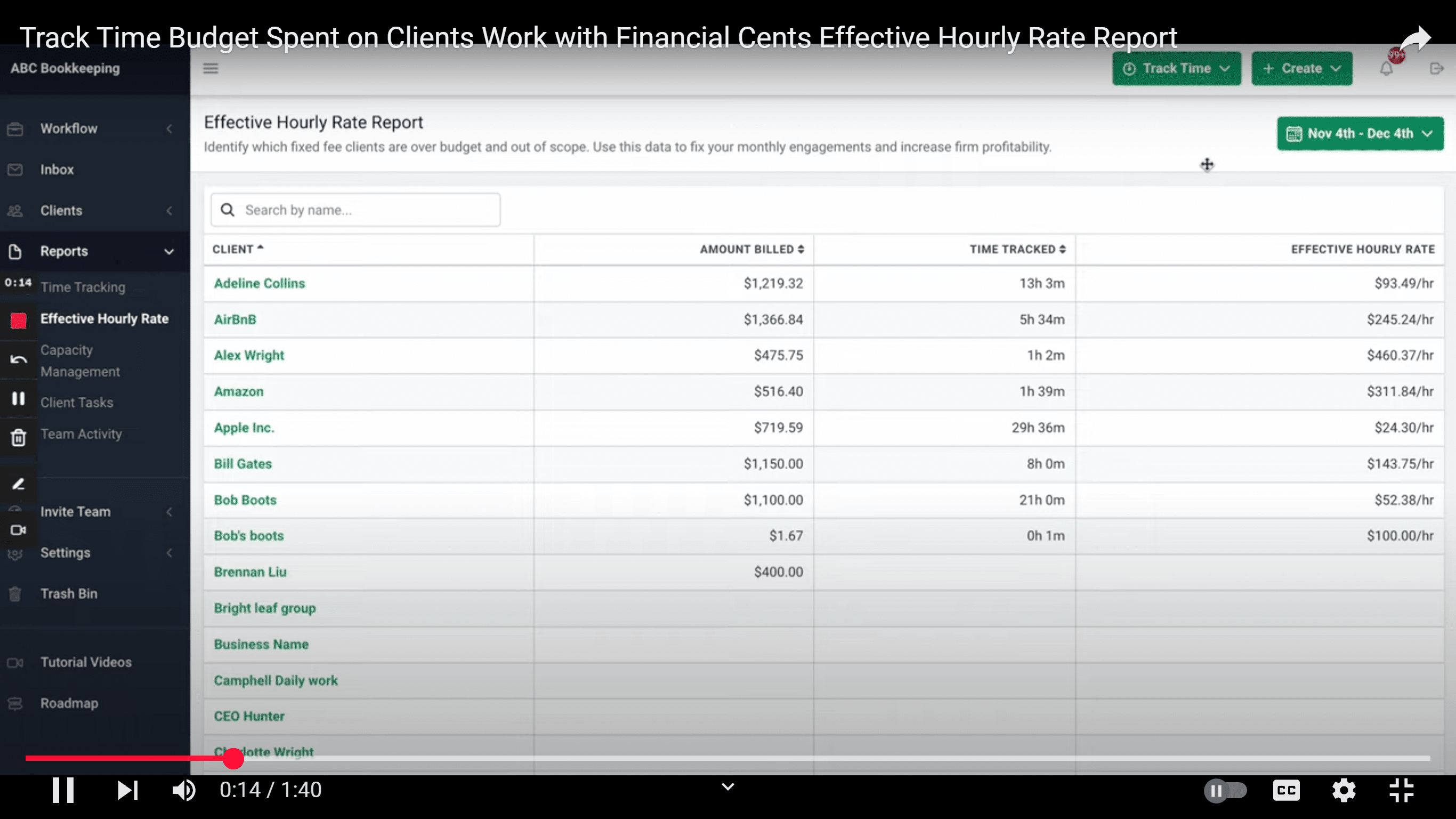1456x819 pixels.
Task: Expand the Workflow chevron
Action: [169, 129]
